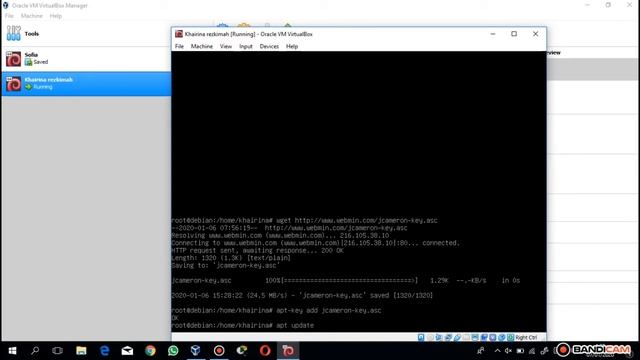Image resolution: width=640 pixels, height=360 pixels.
Task: Click the 'apt-key add jcameron-key.asc' terminal line
Action: (276, 310)
